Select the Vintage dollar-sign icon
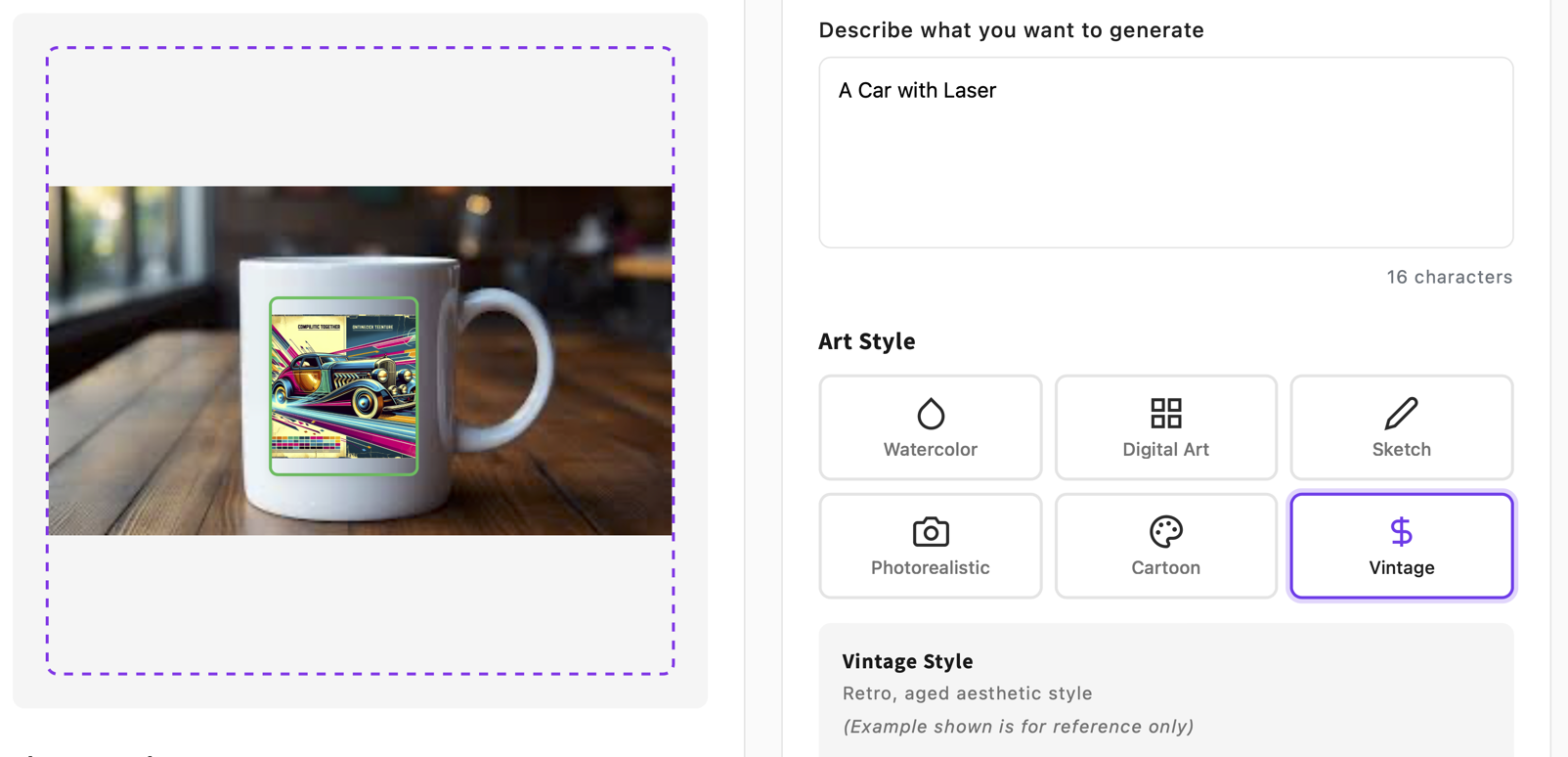This screenshot has width=1568, height=757. tap(1401, 531)
